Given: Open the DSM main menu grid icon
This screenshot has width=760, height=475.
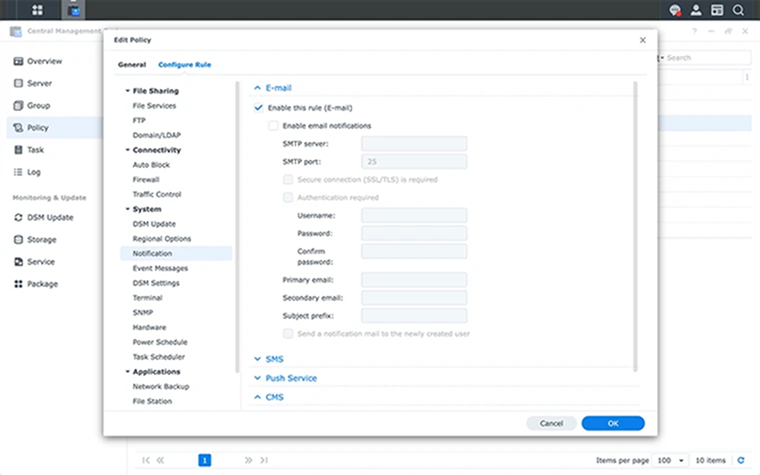Looking at the screenshot, I should click(37, 10).
